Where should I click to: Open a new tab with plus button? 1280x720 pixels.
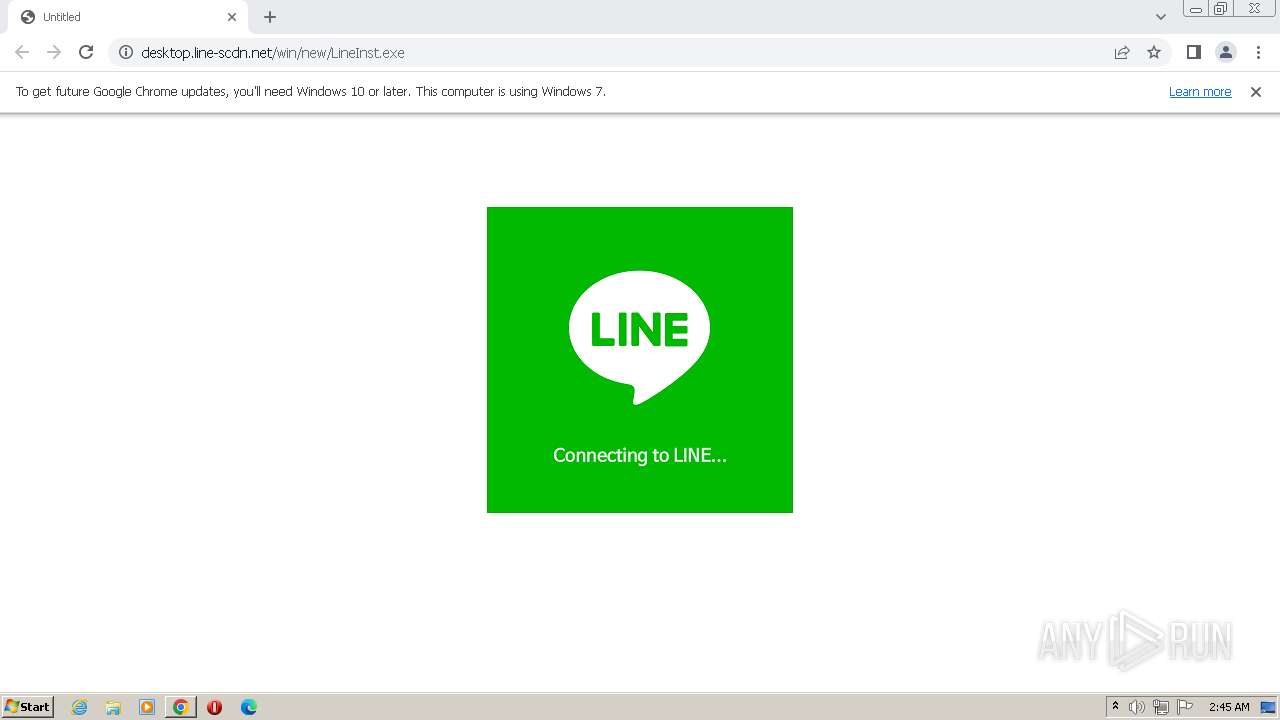tap(270, 17)
